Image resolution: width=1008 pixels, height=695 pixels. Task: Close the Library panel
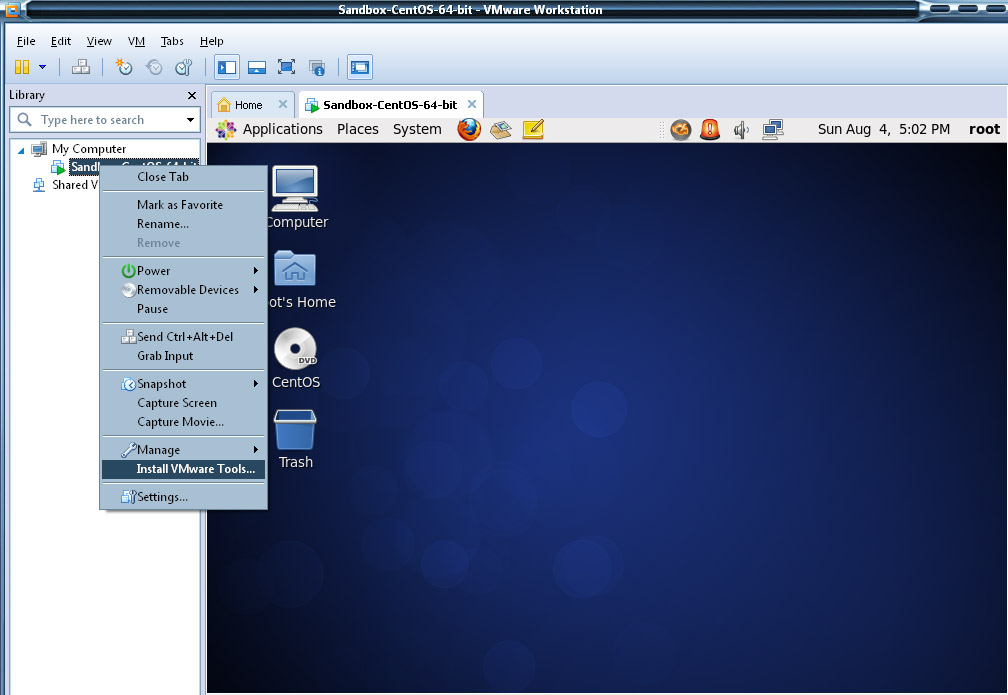(192, 95)
